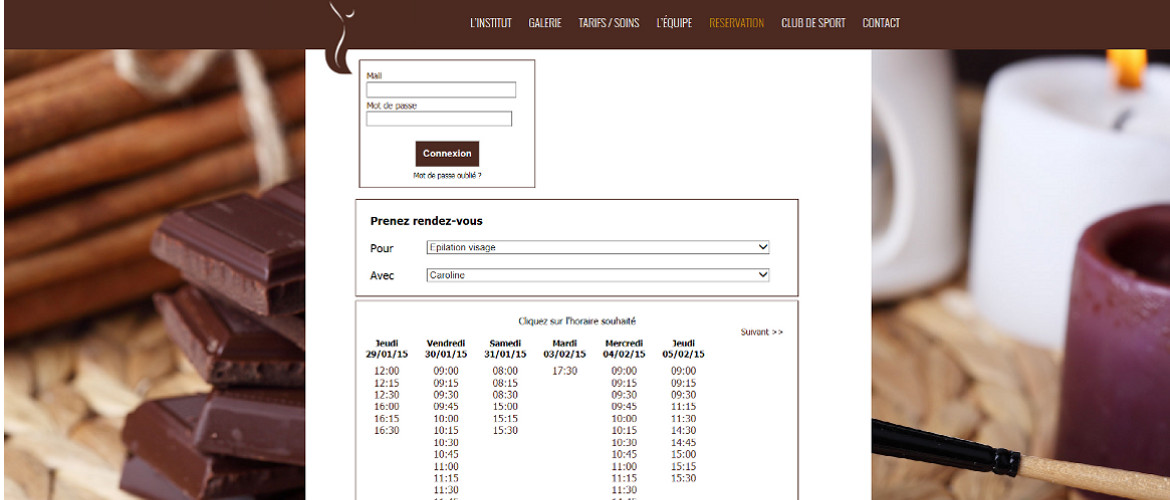Book Mercredi 04/02/15 at 10:30
The width and height of the screenshot is (1170, 500).
point(625,443)
